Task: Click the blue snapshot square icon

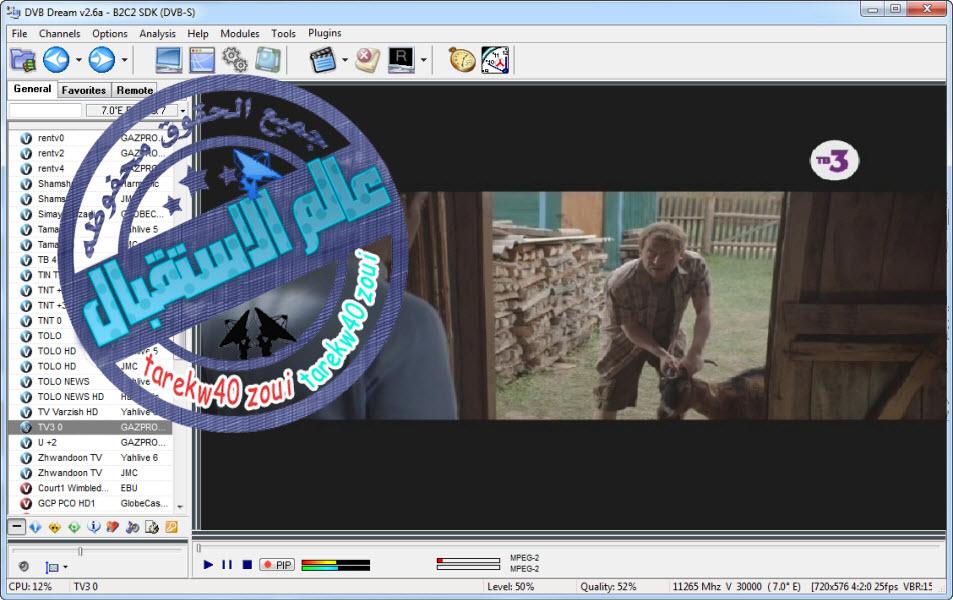Action: click(x=267, y=60)
